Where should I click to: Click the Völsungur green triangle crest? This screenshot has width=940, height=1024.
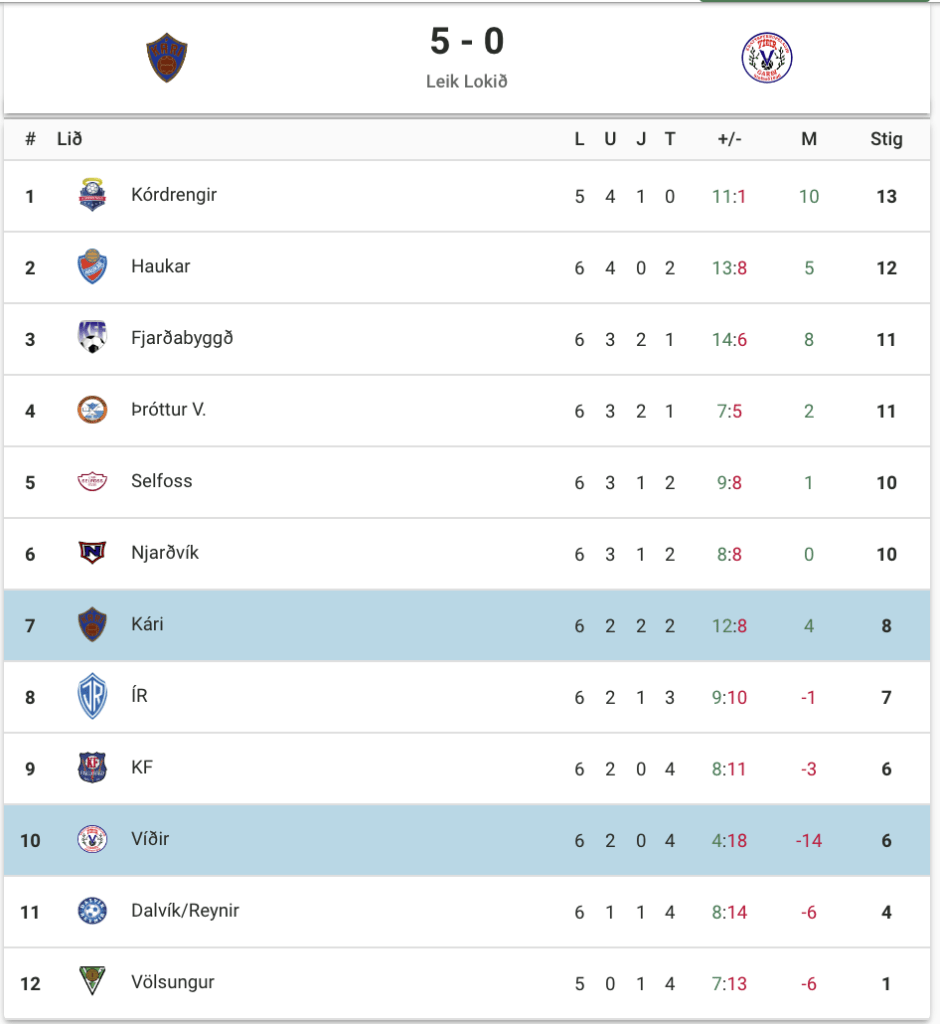(92, 981)
